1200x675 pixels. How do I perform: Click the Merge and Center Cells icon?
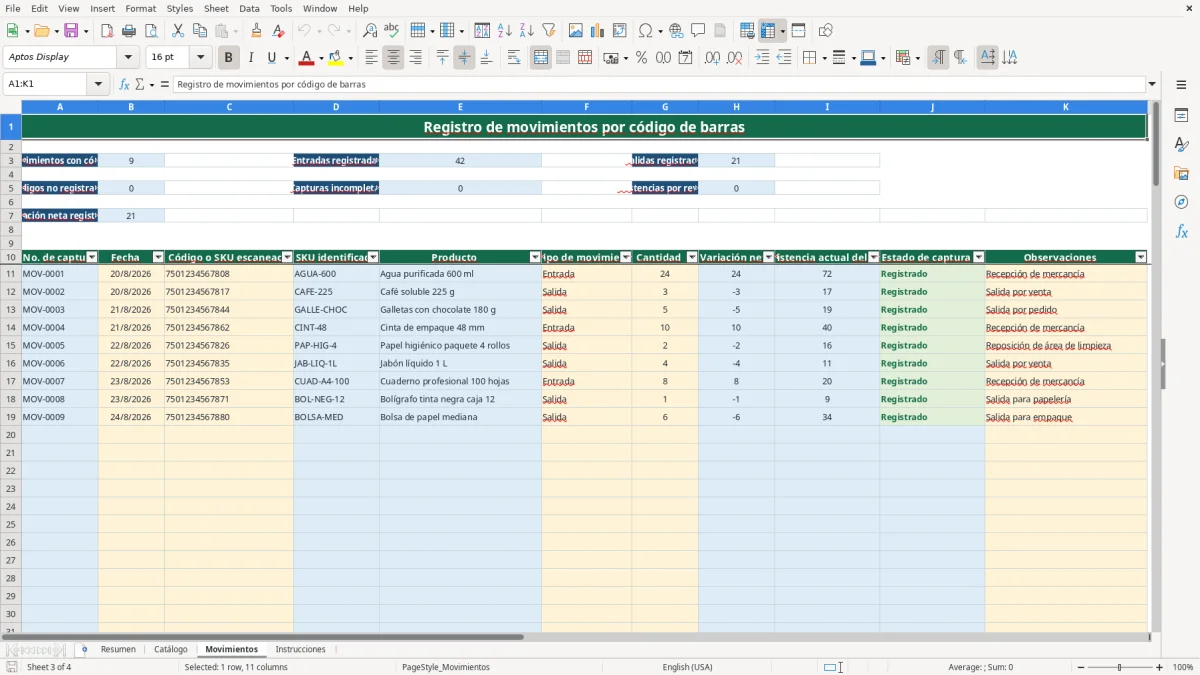(x=541, y=58)
